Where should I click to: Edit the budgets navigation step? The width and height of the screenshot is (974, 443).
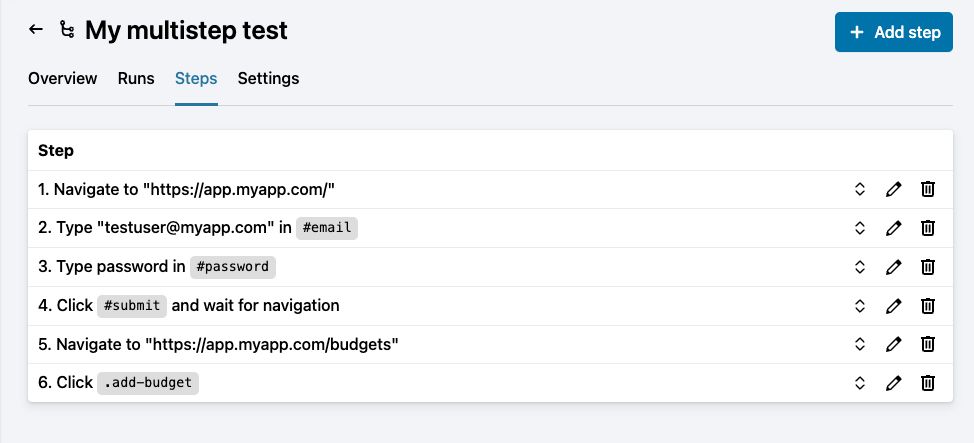[x=894, y=344]
